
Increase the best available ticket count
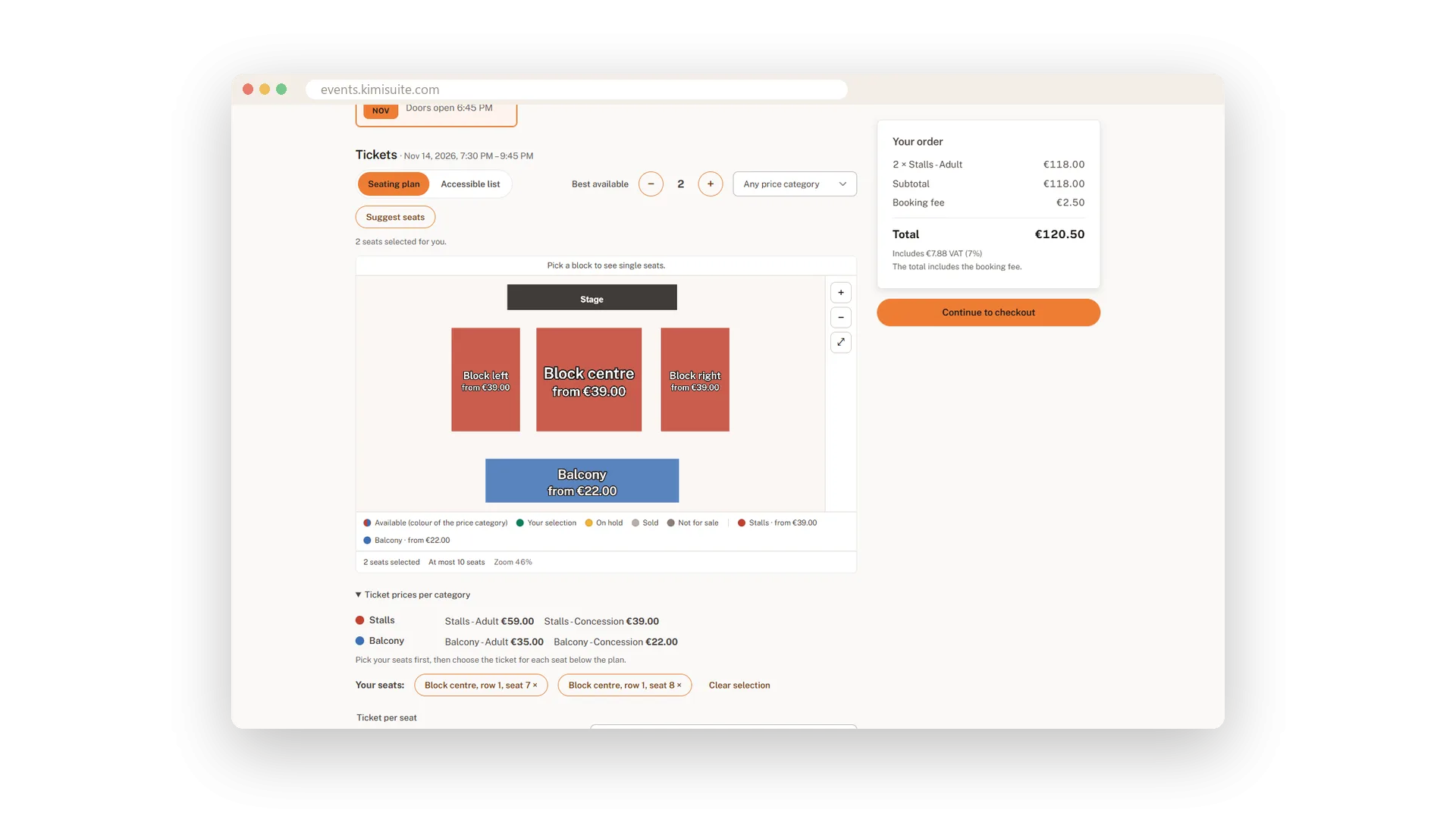(x=710, y=184)
